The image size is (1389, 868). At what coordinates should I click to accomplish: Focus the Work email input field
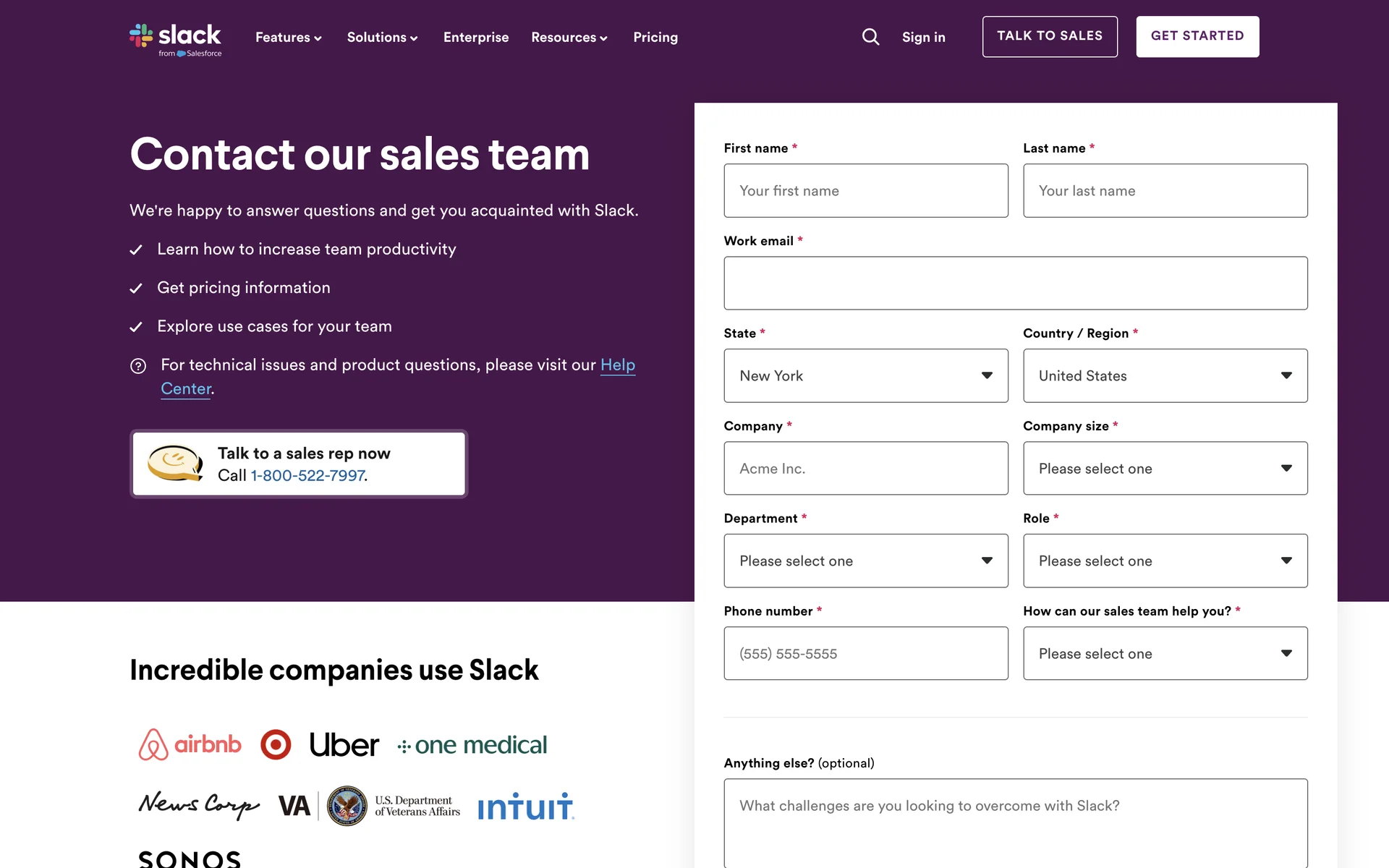[x=1015, y=284]
